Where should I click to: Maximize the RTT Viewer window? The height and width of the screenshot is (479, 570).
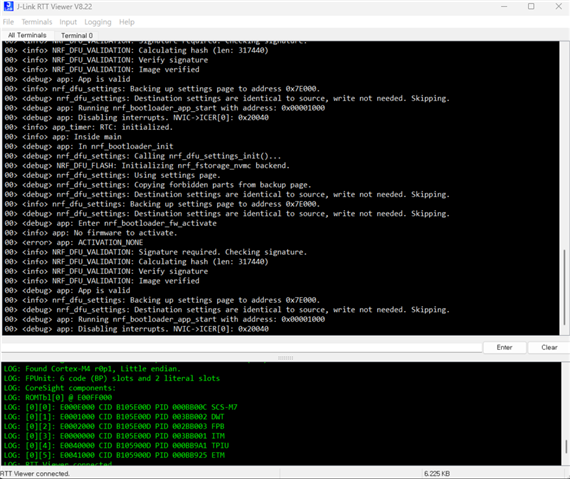(x=531, y=7)
